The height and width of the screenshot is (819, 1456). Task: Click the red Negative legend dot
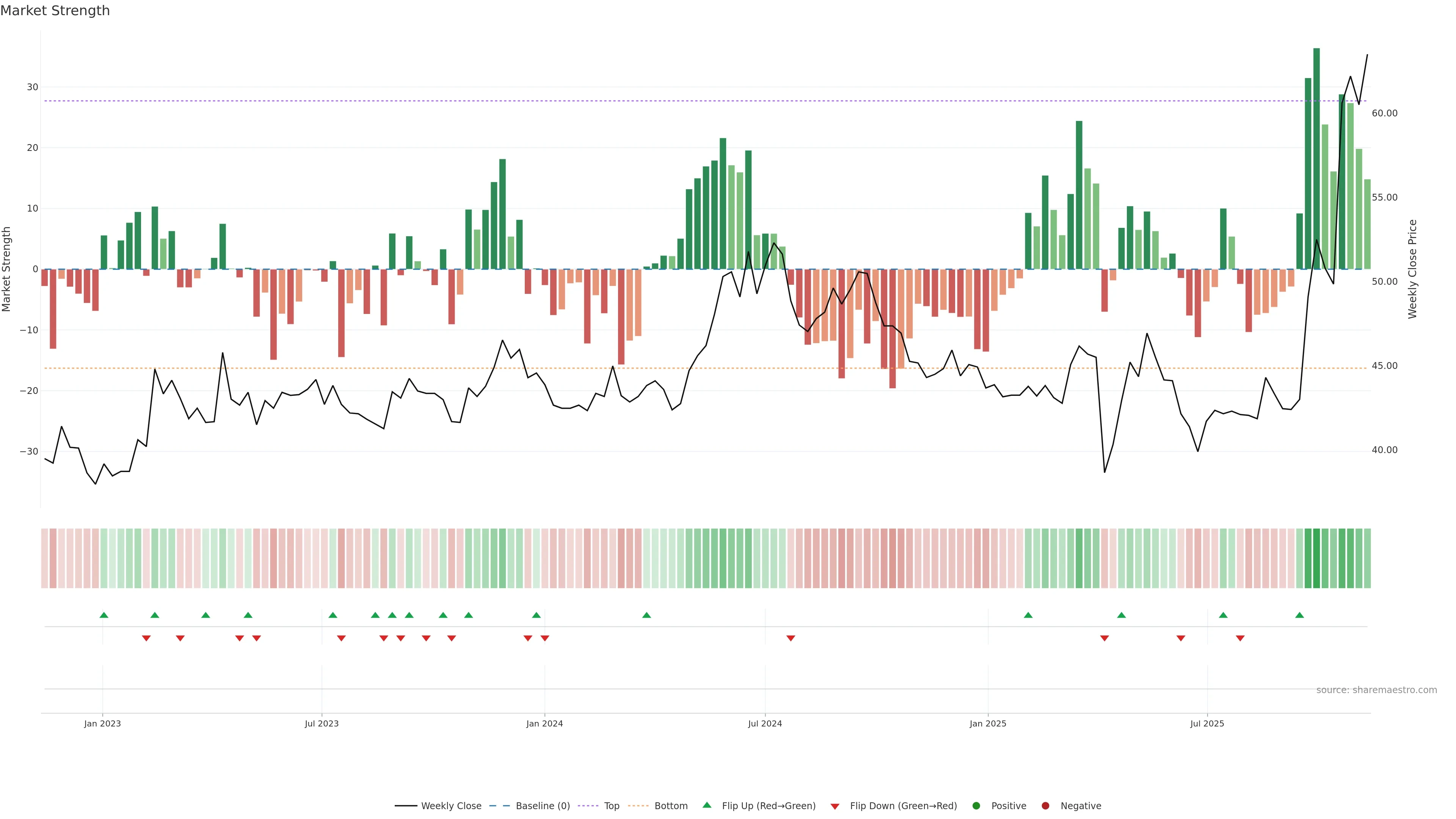1045,806
